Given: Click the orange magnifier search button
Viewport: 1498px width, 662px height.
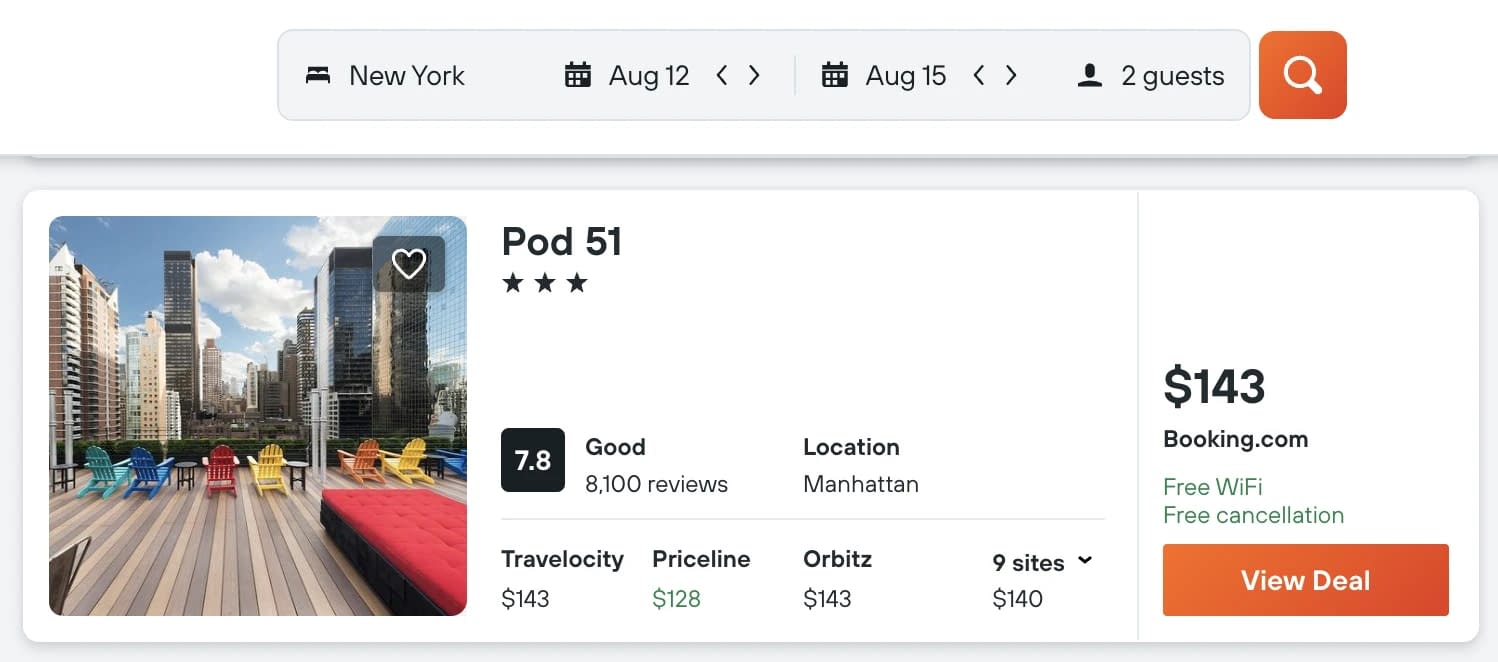Looking at the screenshot, I should [1302, 75].
